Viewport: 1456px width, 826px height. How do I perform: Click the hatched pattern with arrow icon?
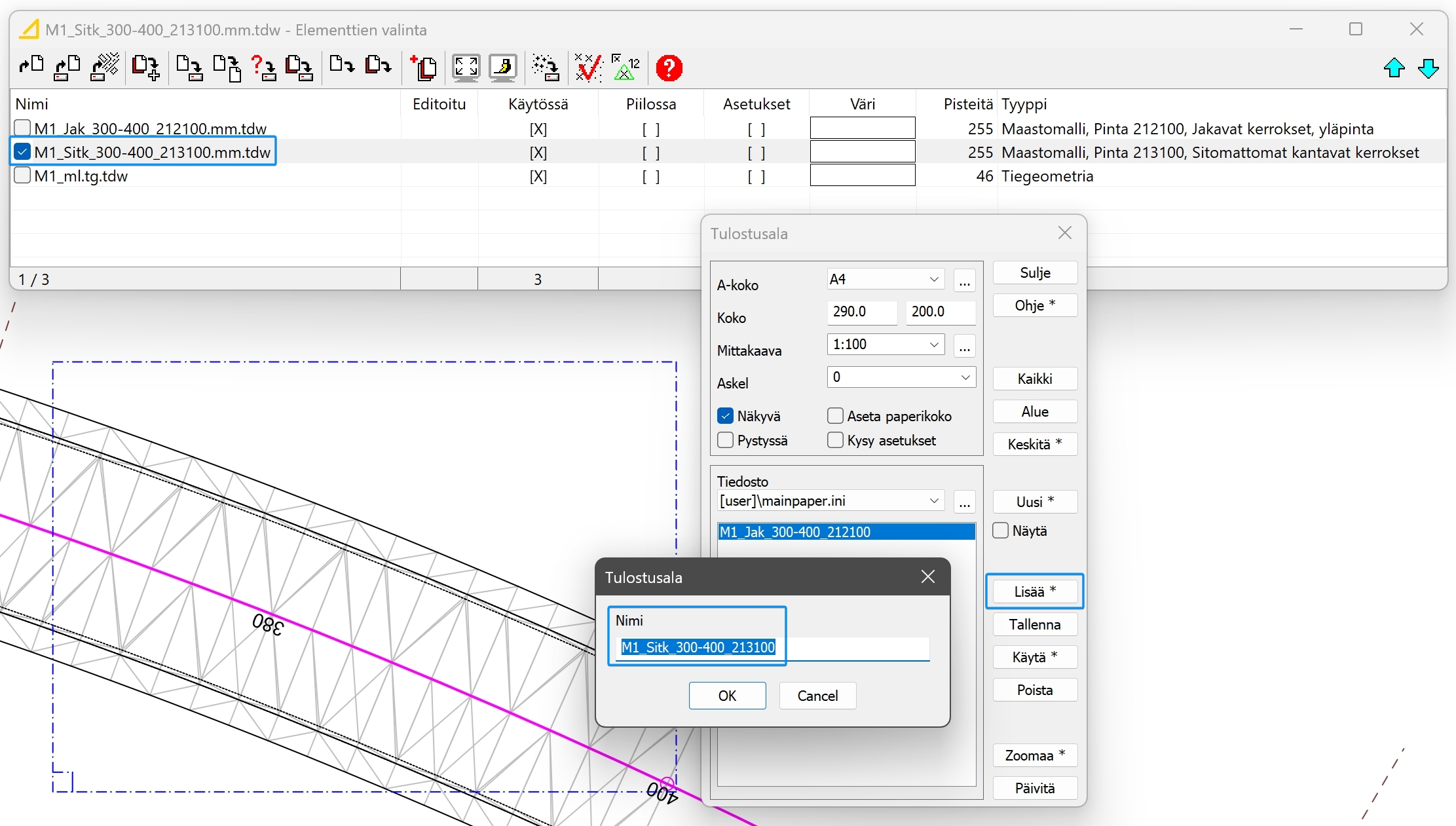click(105, 67)
